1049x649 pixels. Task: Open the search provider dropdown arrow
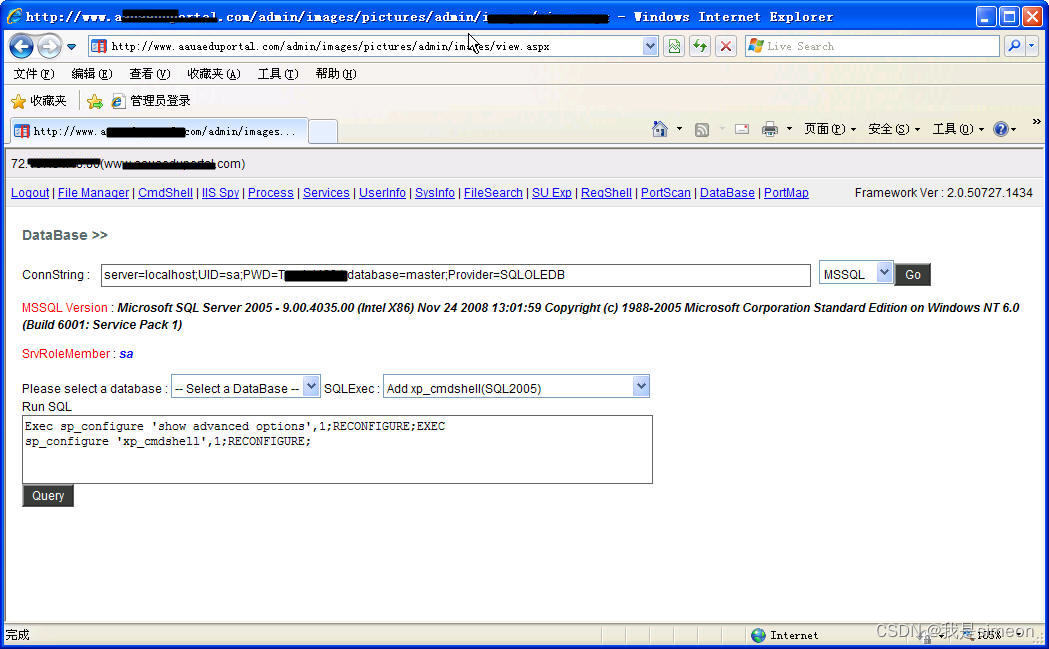(1032, 46)
